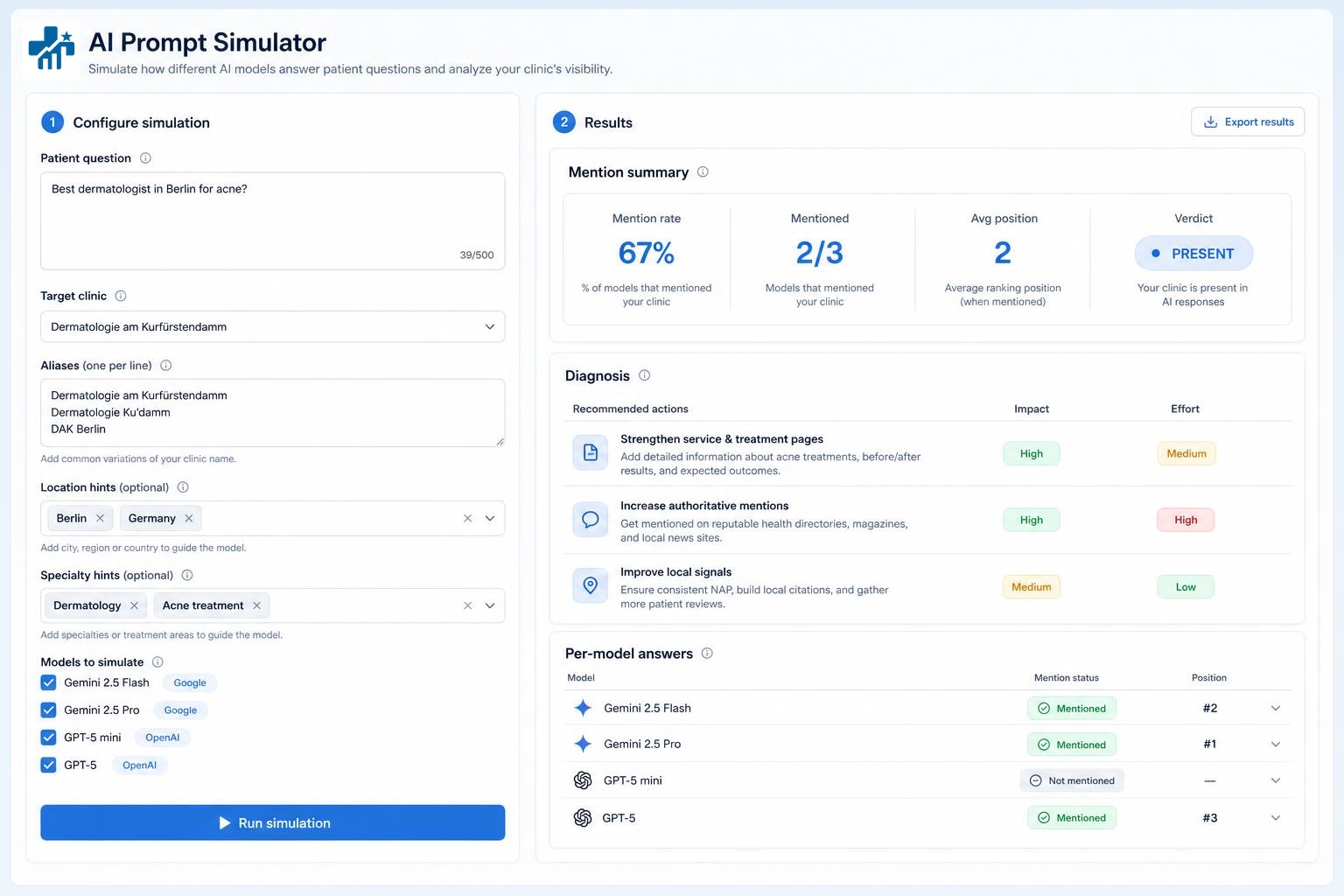The width and height of the screenshot is (1344, 896).
Task: Click OpenAI tag next to GPT-5 mini
Action: coord(162,738)
